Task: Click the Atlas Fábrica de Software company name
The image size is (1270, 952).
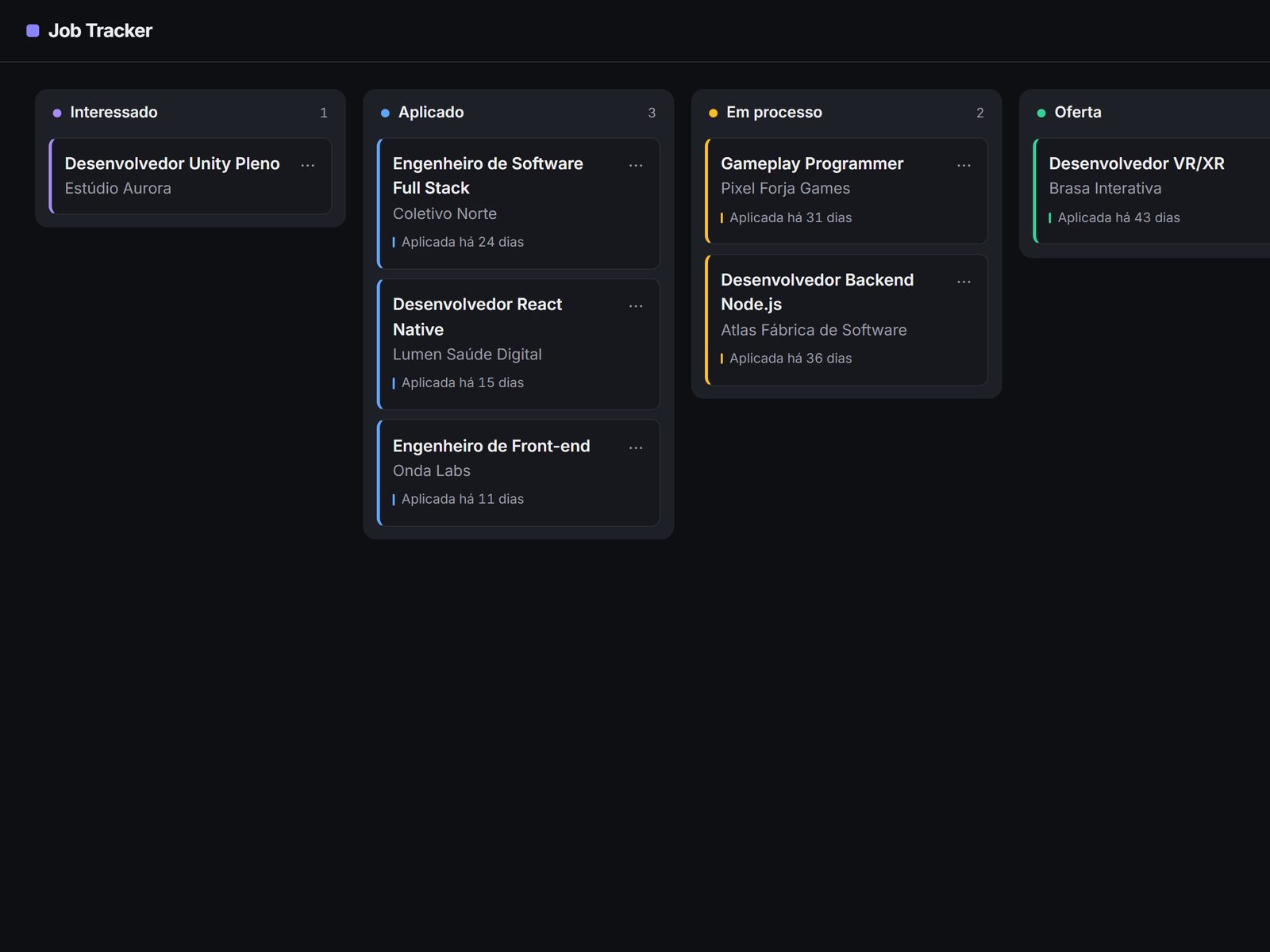Action: 814,330
